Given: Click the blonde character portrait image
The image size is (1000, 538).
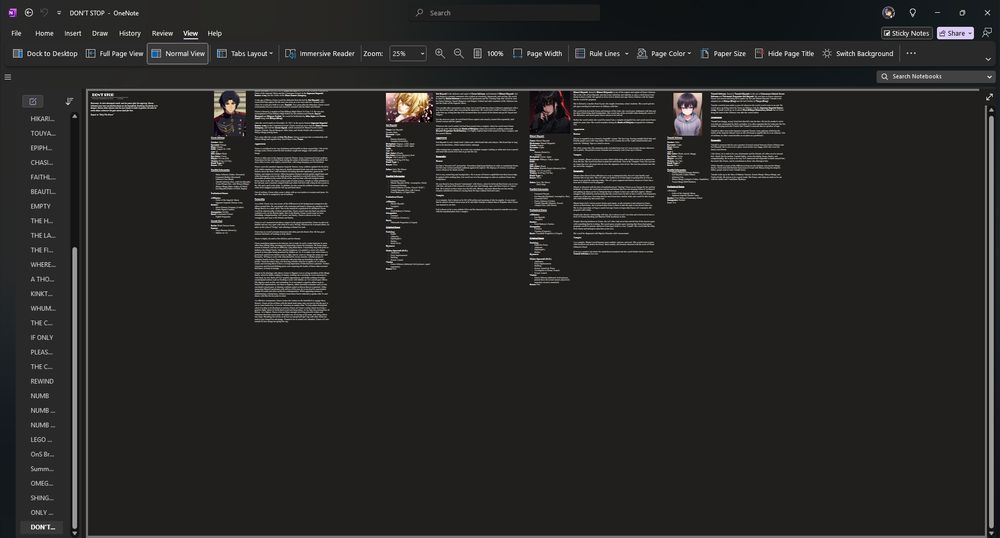Looking at the screenshot, I should (x=409, y=107).
